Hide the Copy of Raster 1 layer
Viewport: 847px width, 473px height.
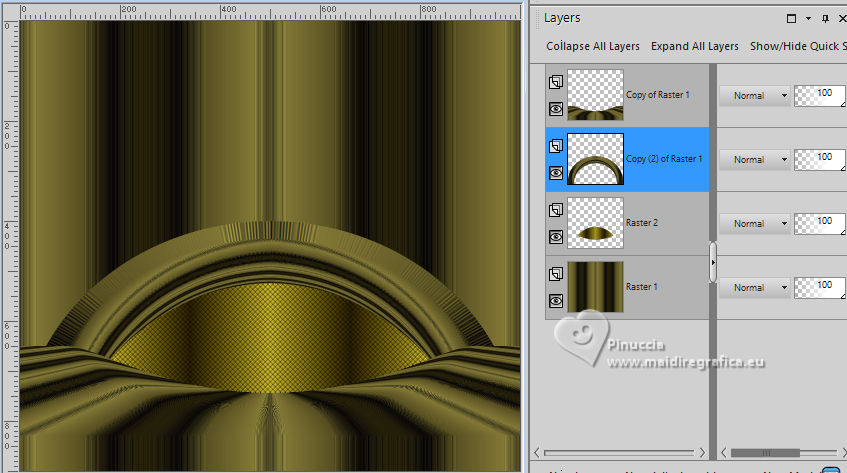click(x=556, y=109)
